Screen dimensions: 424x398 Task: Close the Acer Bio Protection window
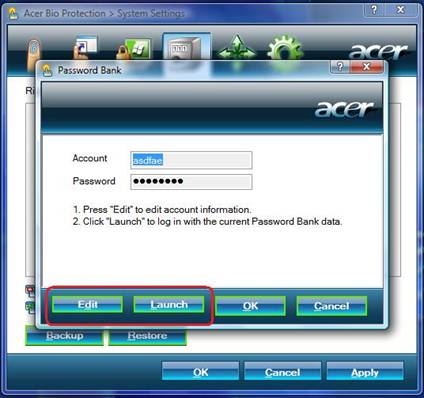400,10
